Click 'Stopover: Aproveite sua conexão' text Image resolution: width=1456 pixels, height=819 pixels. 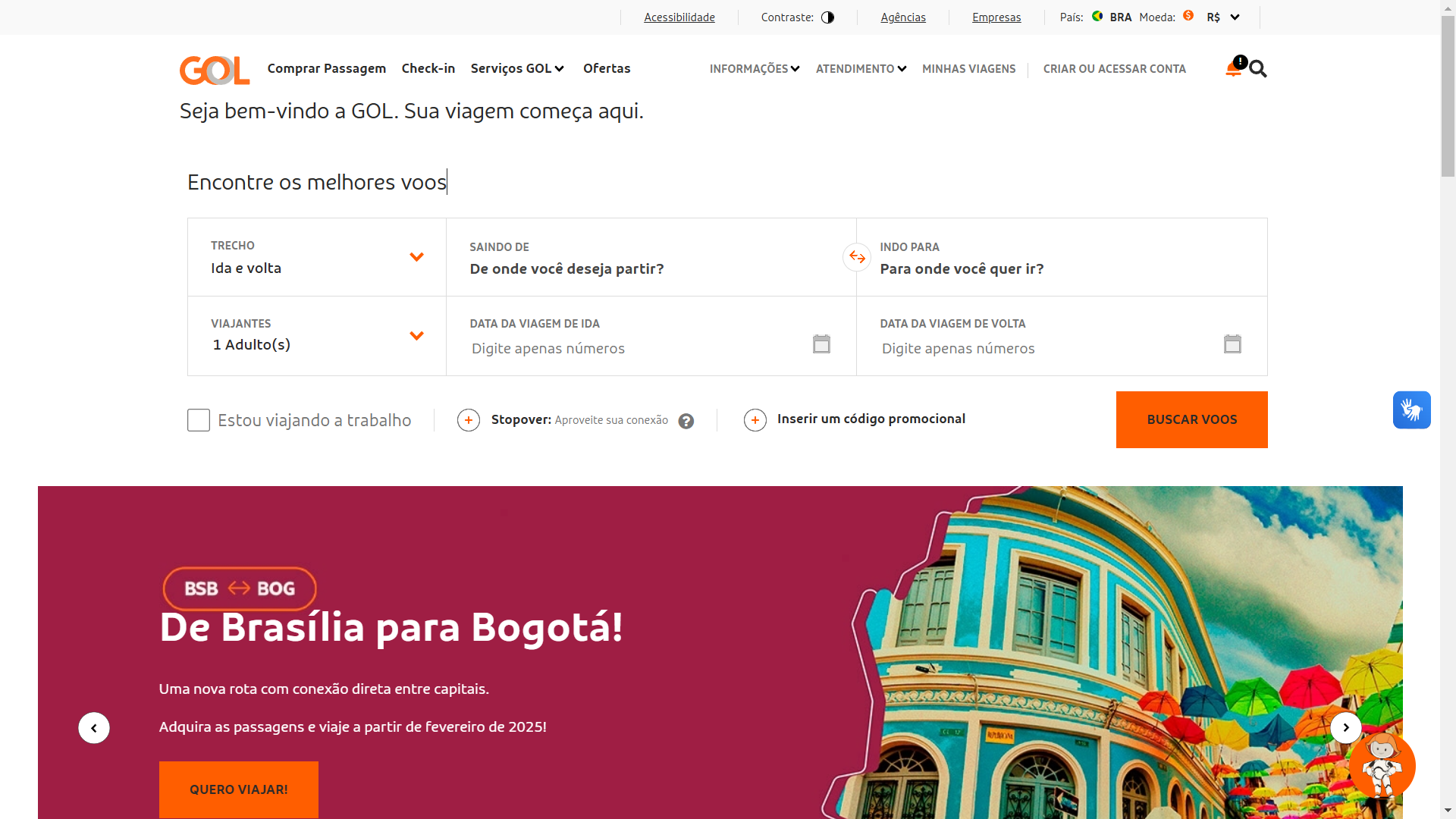tap(579, 420)
